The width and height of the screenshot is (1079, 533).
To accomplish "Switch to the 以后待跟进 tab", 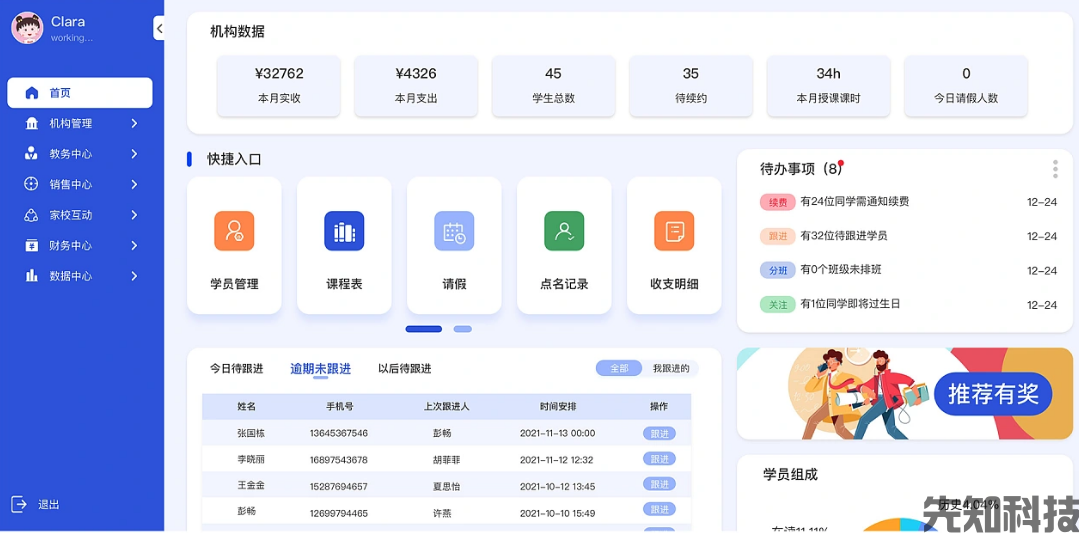I will tap(405, 369).
